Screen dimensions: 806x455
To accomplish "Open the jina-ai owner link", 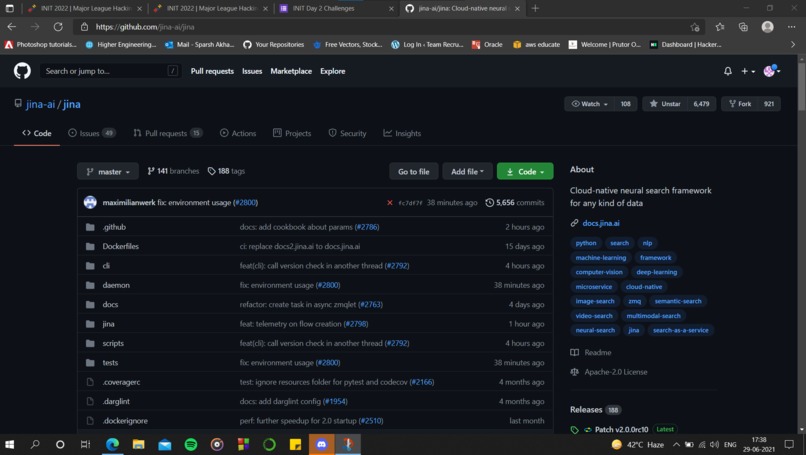I will pyautogui.click(x=40, y=104).
